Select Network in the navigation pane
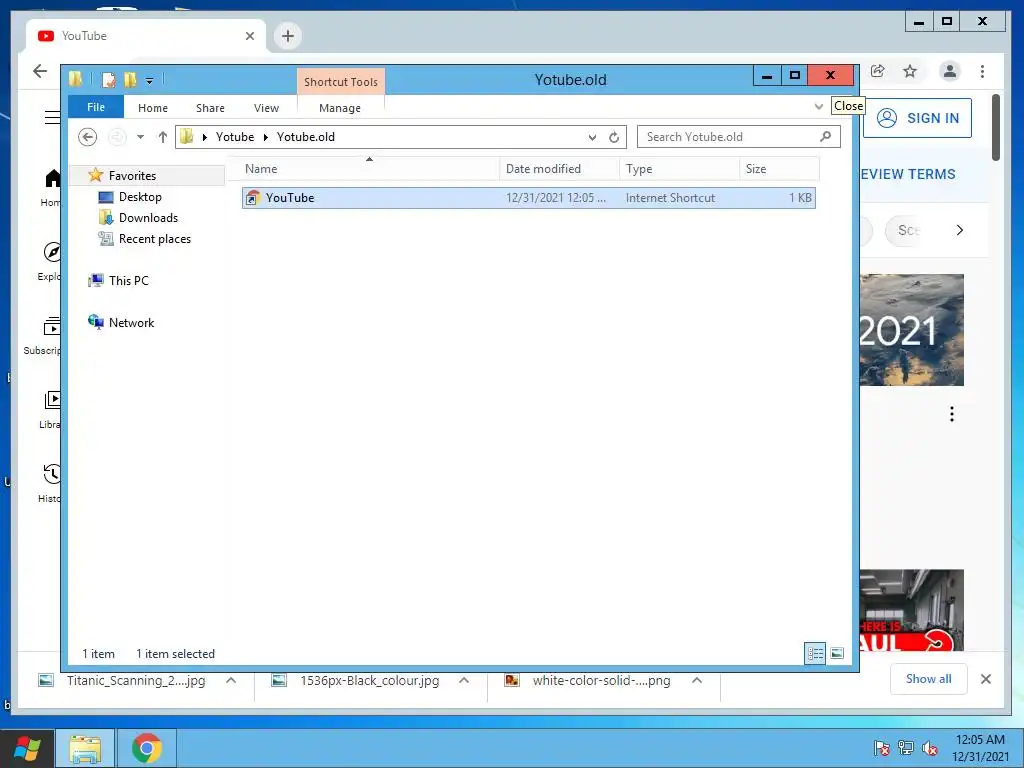This screenshot has height=768, width=1024. point(131,323)
